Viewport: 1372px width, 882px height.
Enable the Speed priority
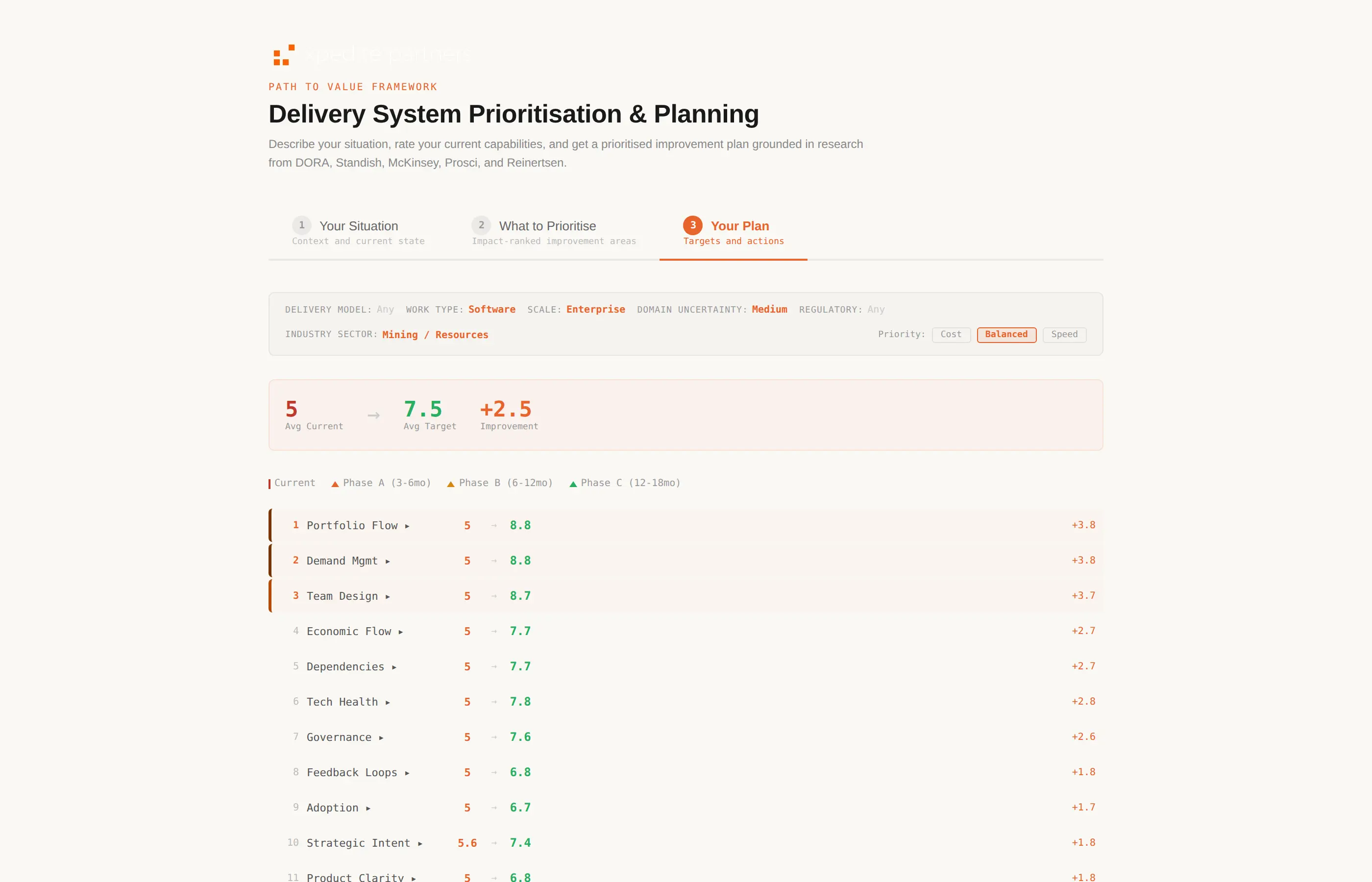tap(1064, 335)
